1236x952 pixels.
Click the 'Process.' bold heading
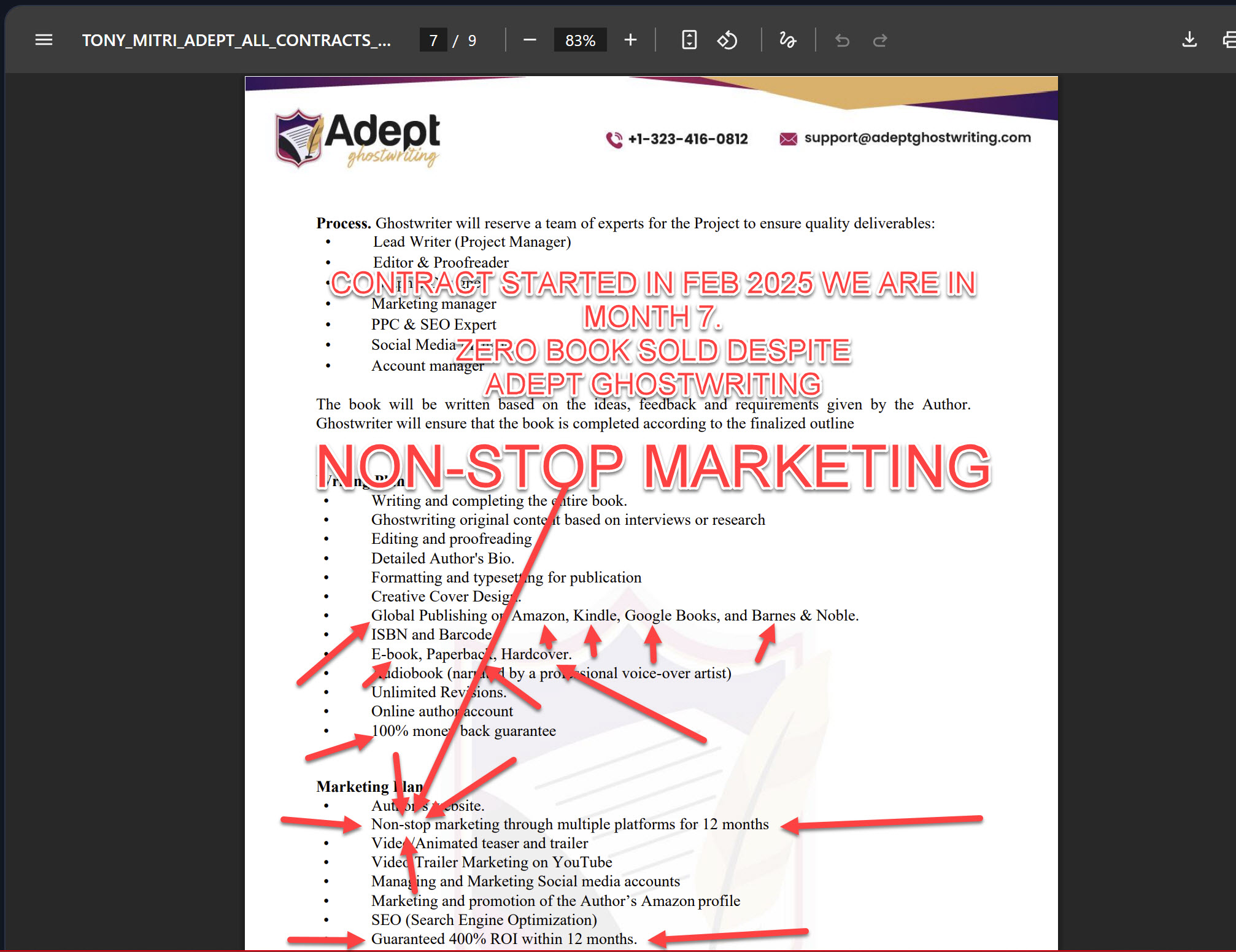point(344,223)
